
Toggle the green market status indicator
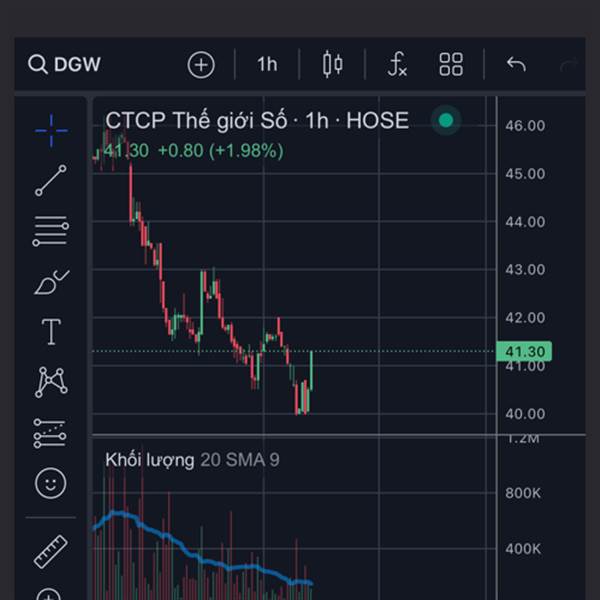coord(446,121)
